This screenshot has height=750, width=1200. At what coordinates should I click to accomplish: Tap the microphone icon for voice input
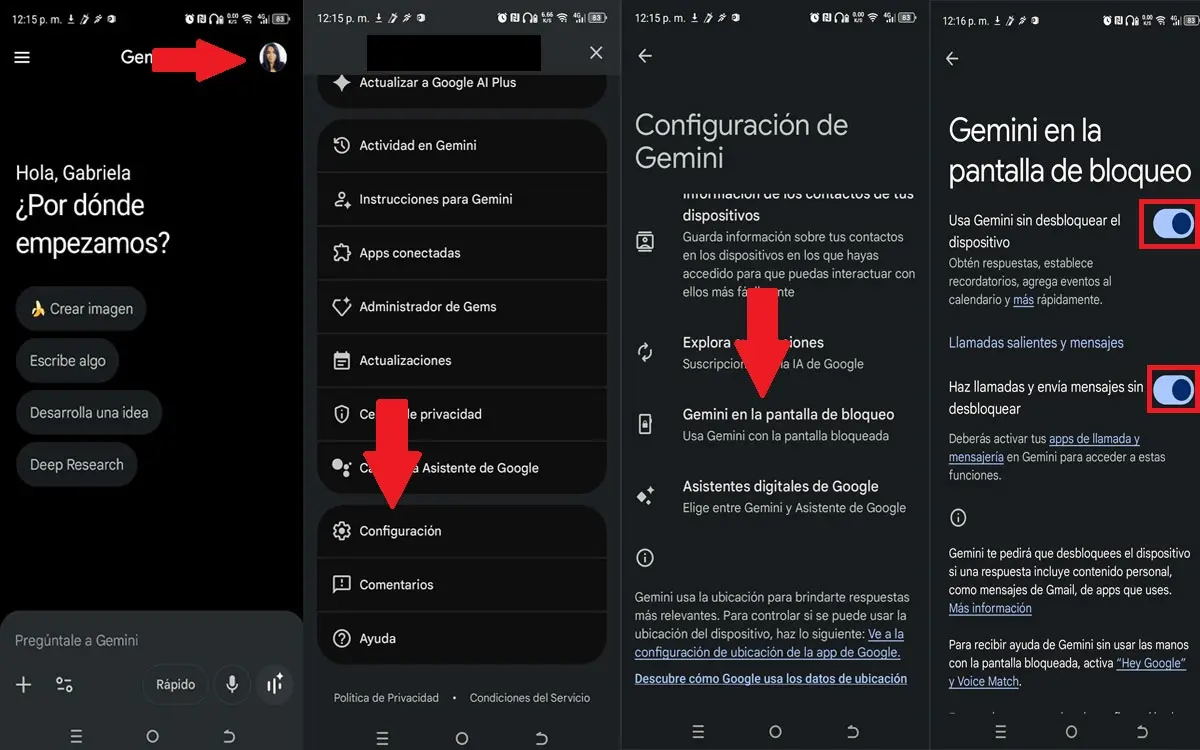click(232, 684)
